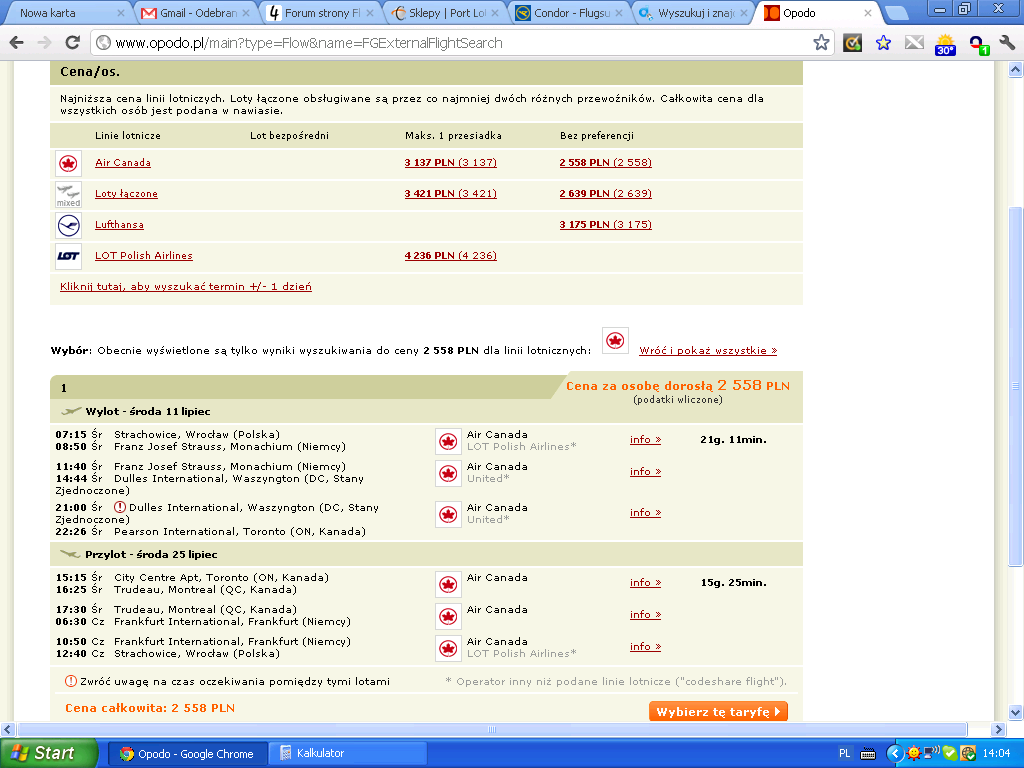Click the 'Maks. 1 przesiadka' column header
This screenshot has width=1024, height=768.
coord(453,136)
